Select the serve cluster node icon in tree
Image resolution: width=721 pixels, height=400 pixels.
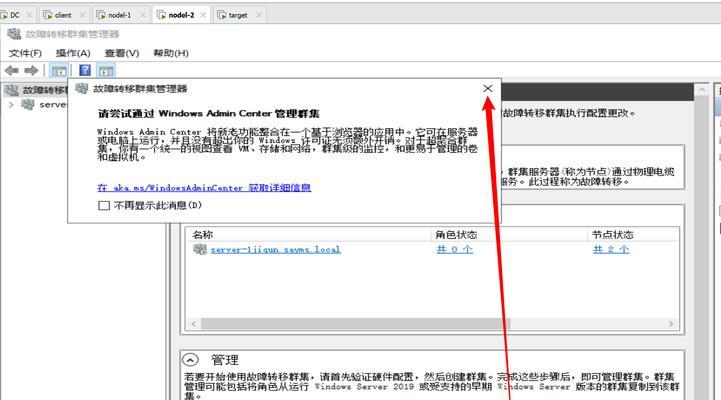[28, 104]
